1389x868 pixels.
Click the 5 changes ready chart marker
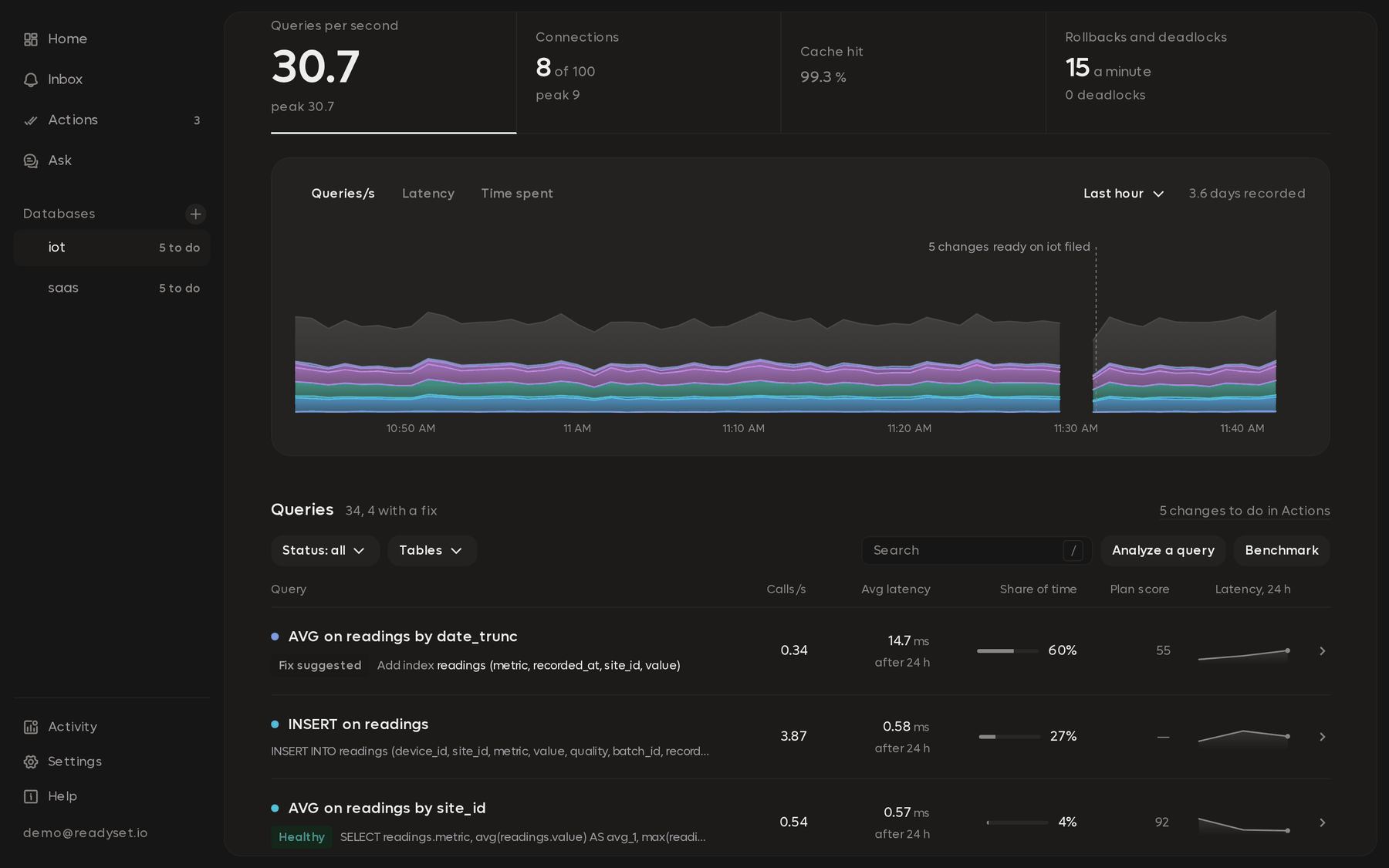[1009, 247]
